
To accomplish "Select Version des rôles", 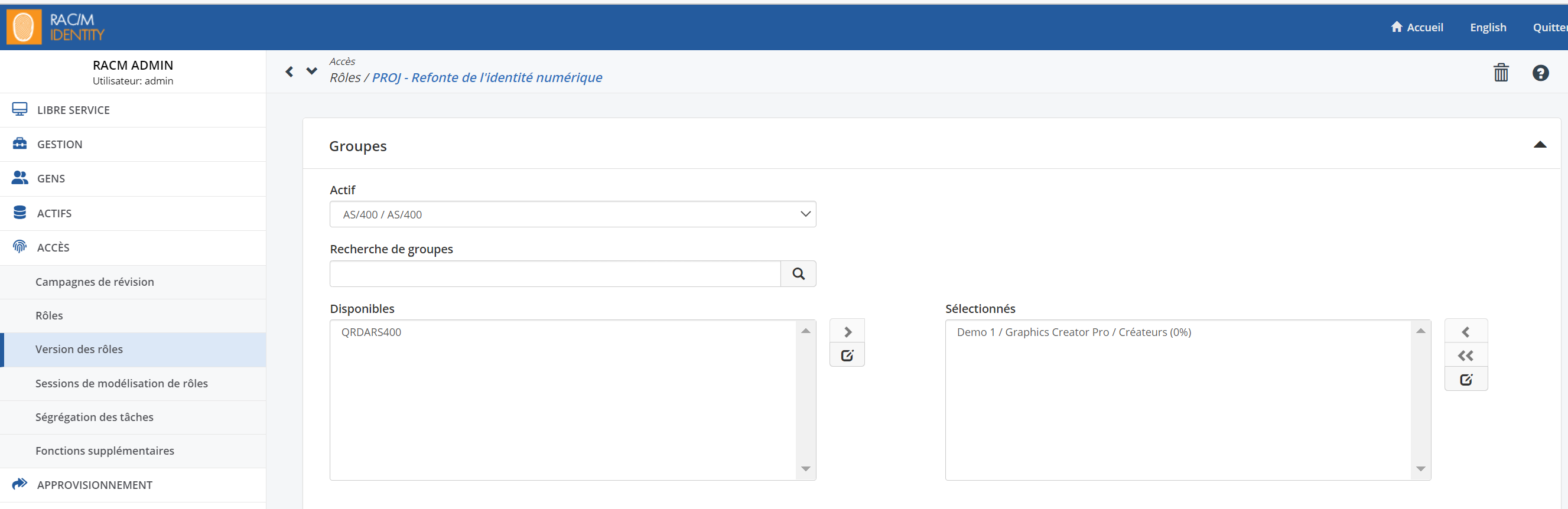I will coord(133,350).
